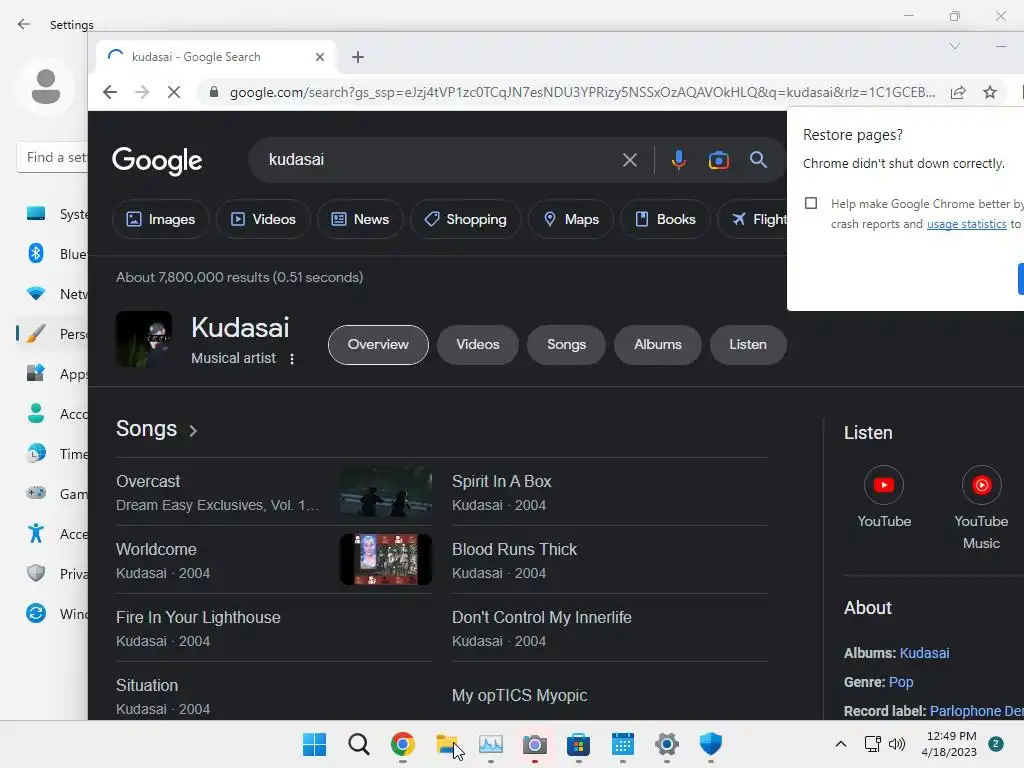Start voice search microphone

(x=679, y=160)
